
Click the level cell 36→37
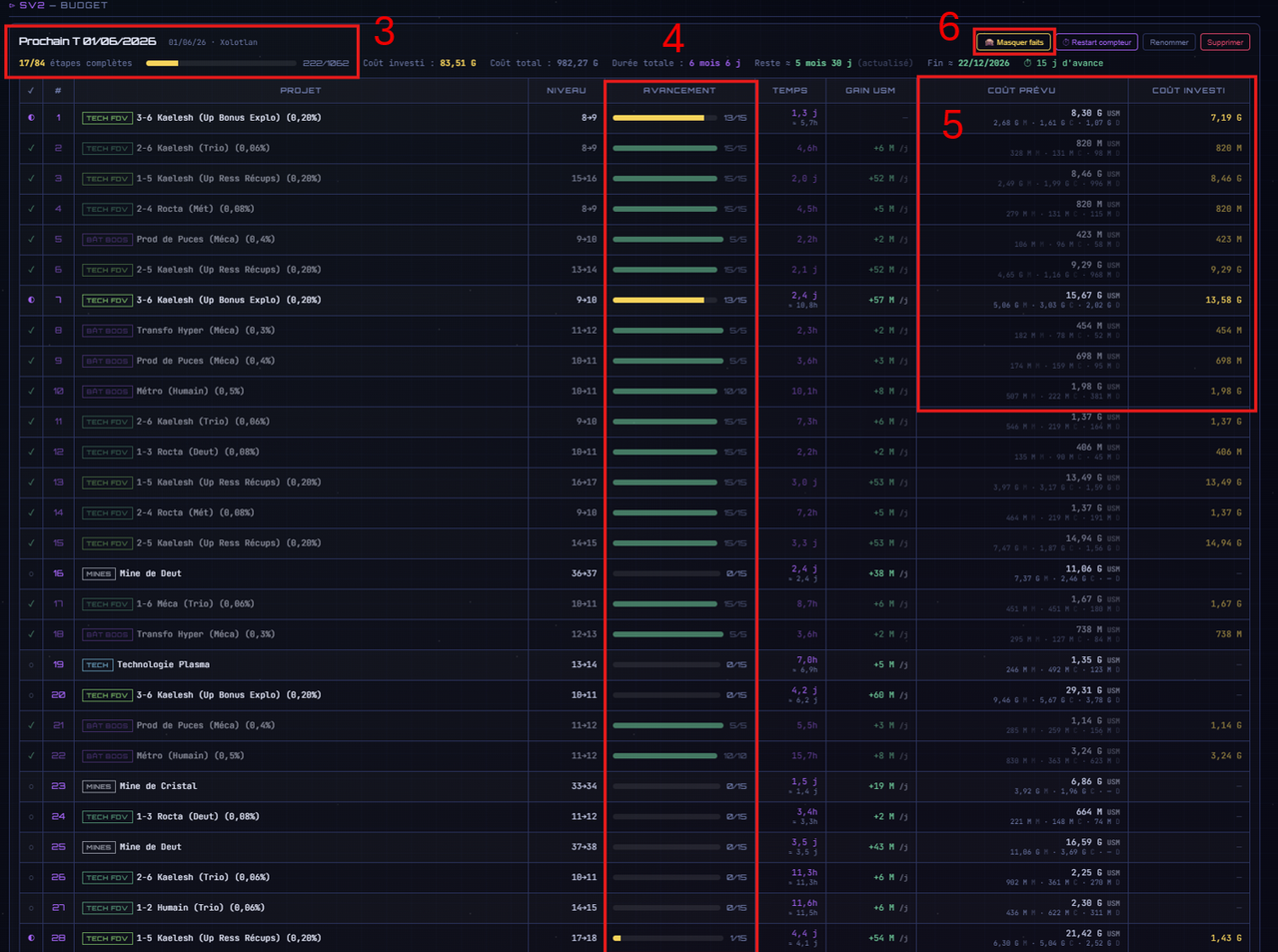(584, 573)
